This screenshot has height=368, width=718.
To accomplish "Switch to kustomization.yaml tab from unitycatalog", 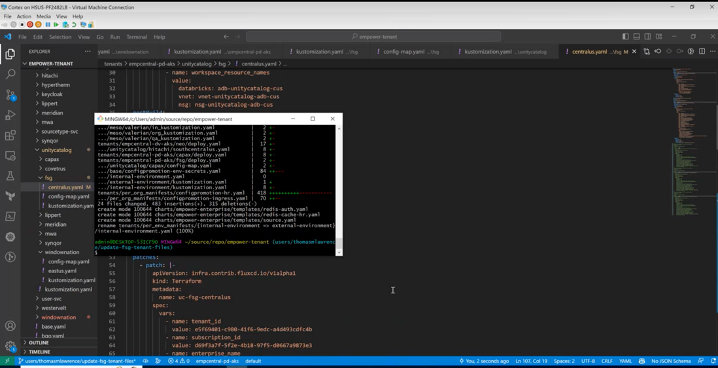I will pyautogui.click(x=505, y=52).
